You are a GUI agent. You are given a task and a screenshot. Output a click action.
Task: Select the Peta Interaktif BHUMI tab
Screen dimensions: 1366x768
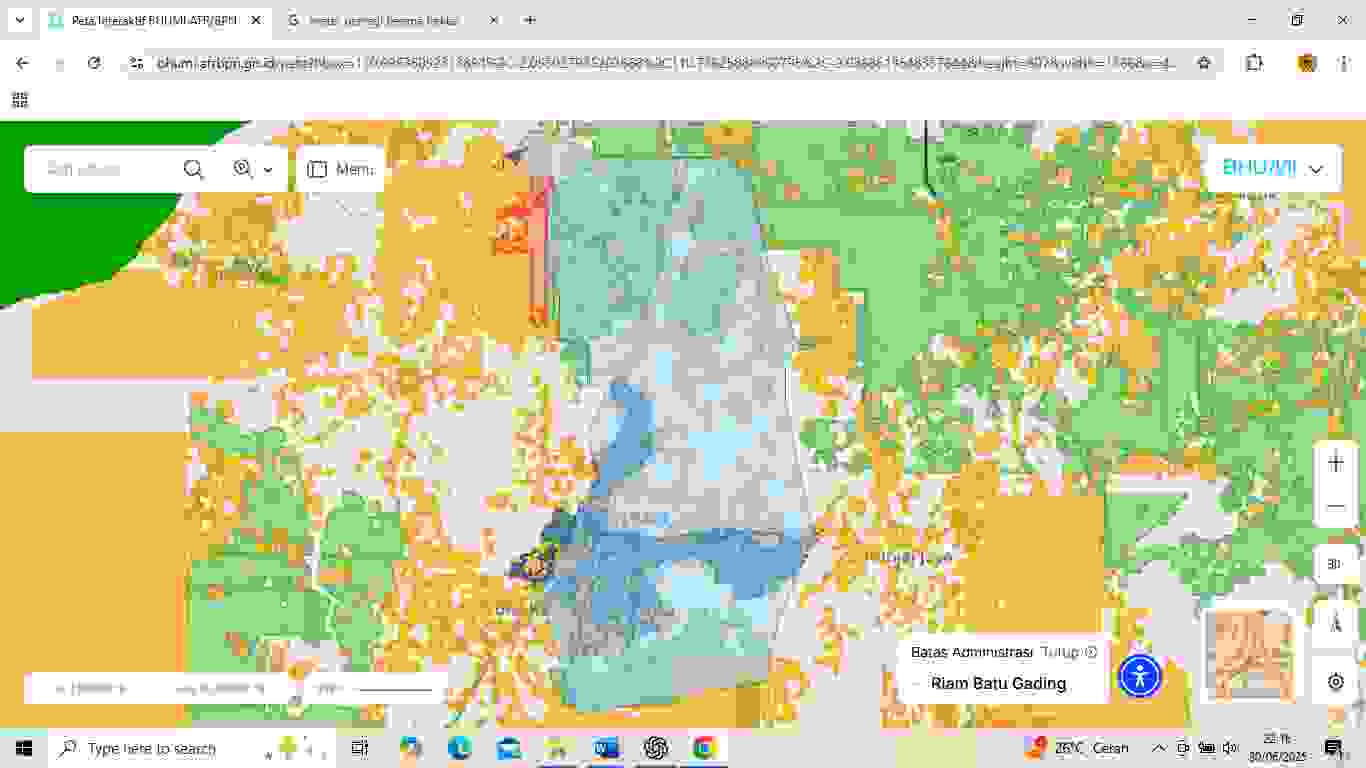pyautogui.click(x=150, y=20)
